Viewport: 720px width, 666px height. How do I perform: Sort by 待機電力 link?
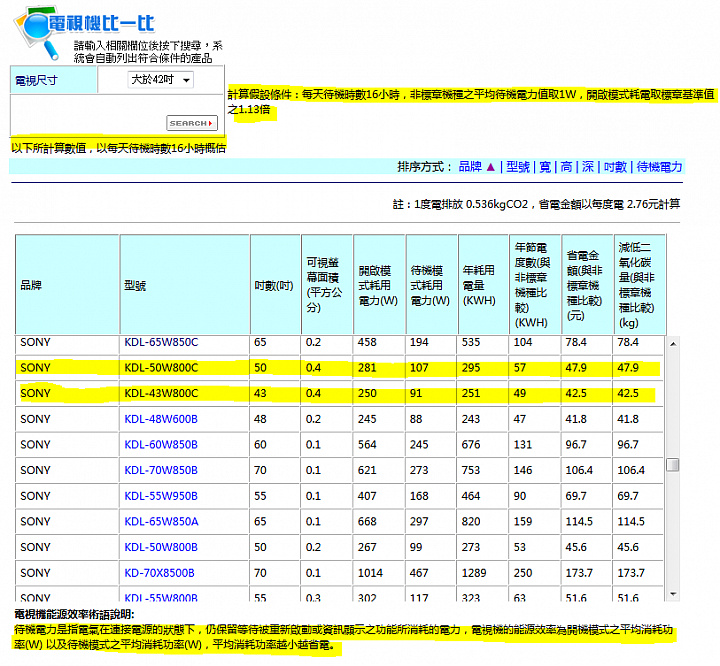(x=659, y=166)
